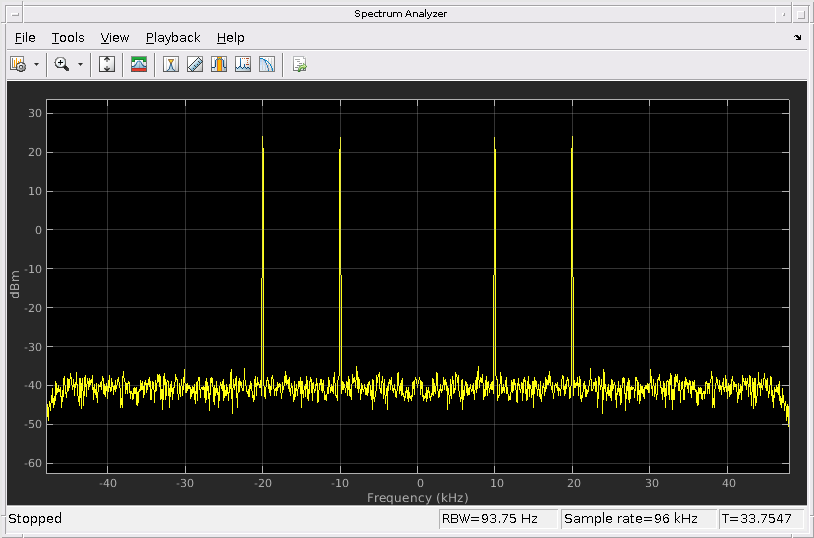814x538 pixels.
Task: Click the Sample rate=96 kHz status field
Action: point(637,519)
